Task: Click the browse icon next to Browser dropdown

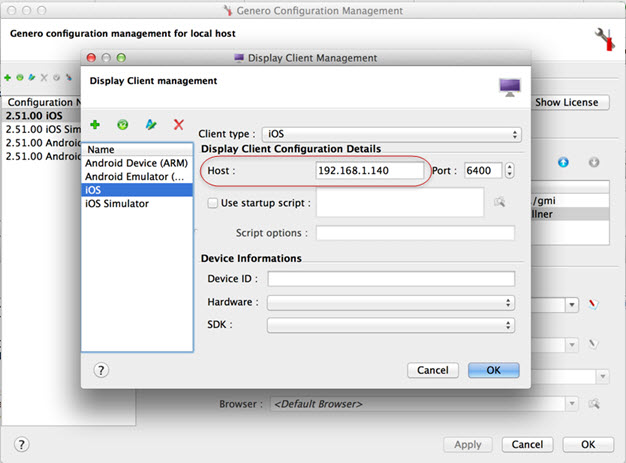Action: [594, 405]
